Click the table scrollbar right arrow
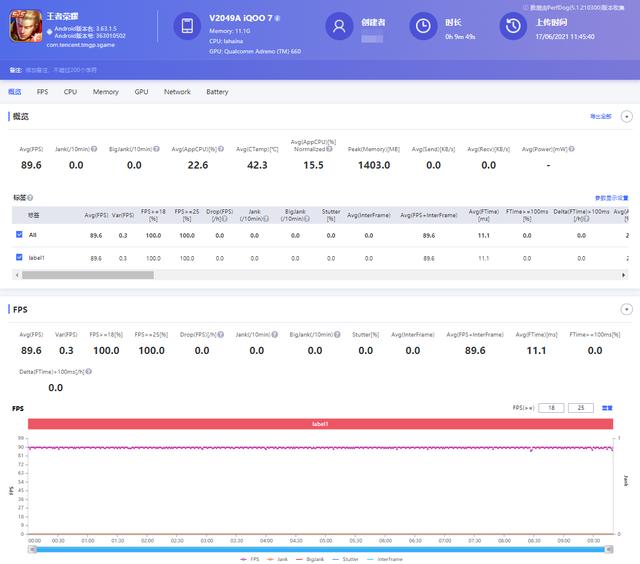 click(623, 275)
